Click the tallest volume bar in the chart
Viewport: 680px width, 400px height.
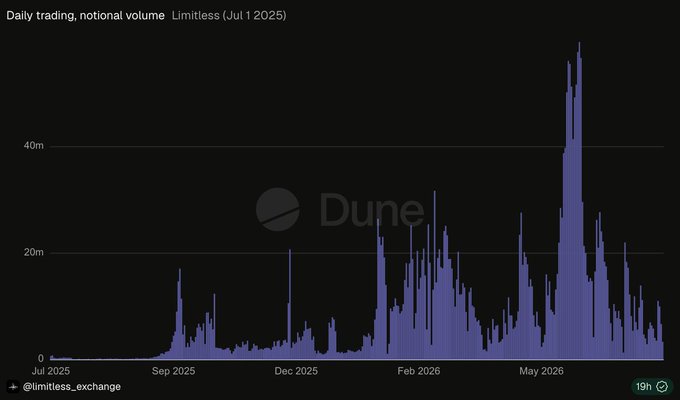(579, 201)
